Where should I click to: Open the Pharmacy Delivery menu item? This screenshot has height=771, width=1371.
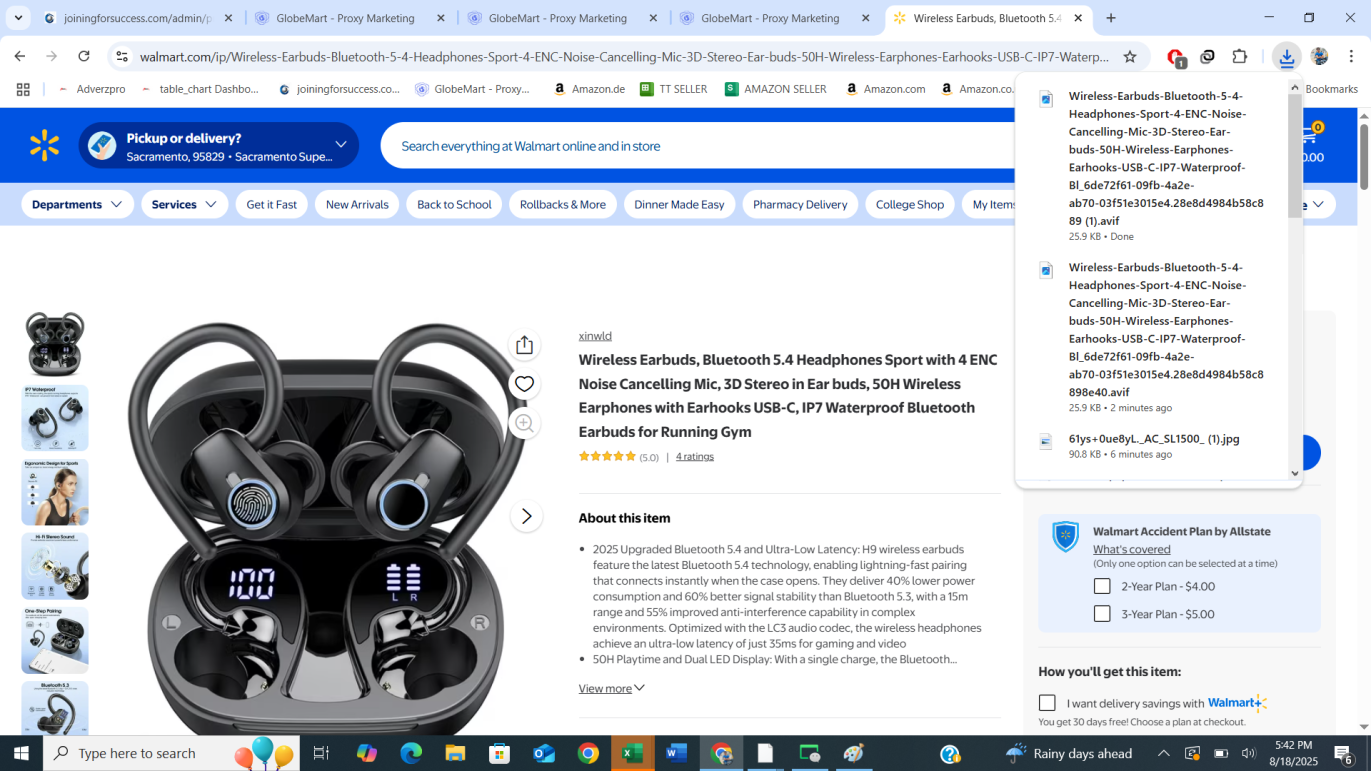tap(800, 204)
